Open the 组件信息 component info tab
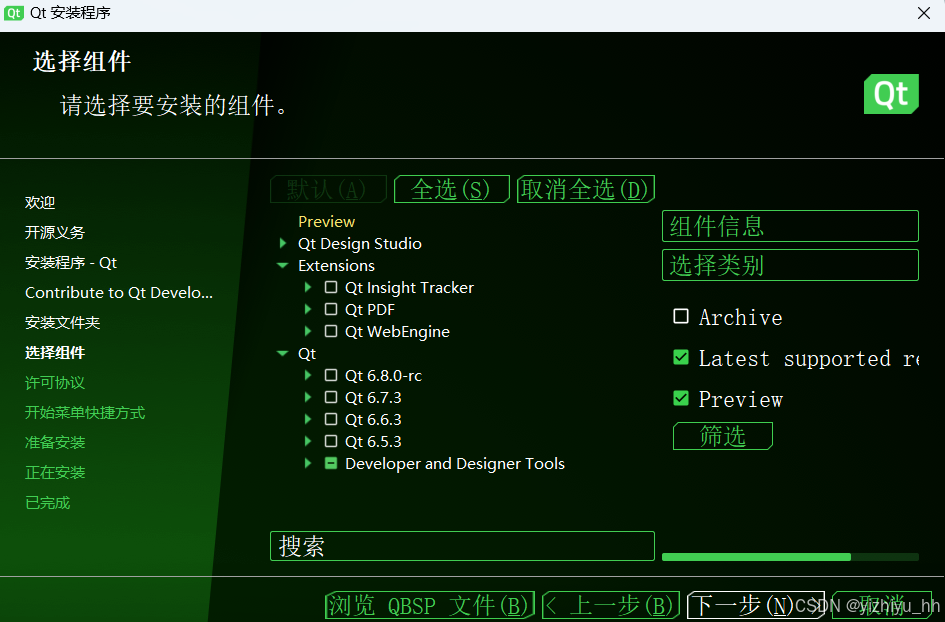 (790, 226)
